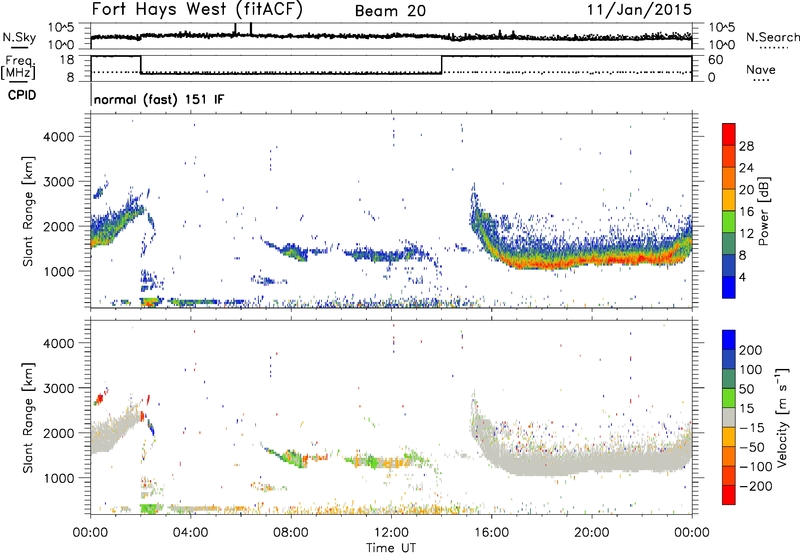Click the date '11/Jan/2015'
The width and height of the screenshot is (800, 554).
[639, 9]
